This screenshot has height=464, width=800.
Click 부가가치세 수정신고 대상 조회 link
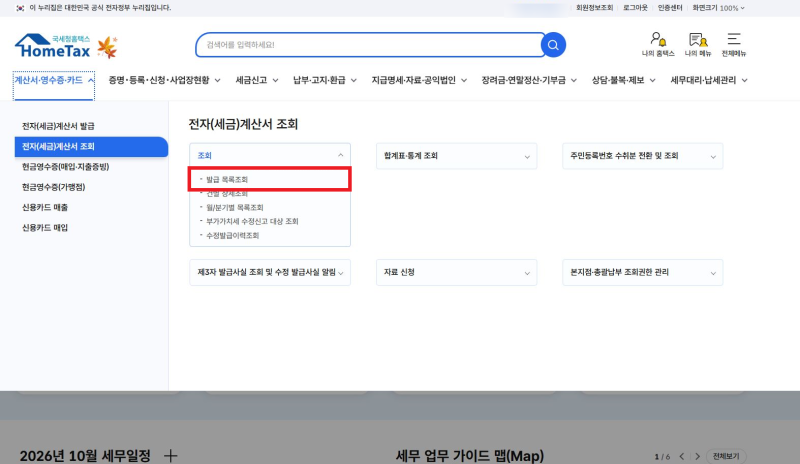[x=252, y=222]
